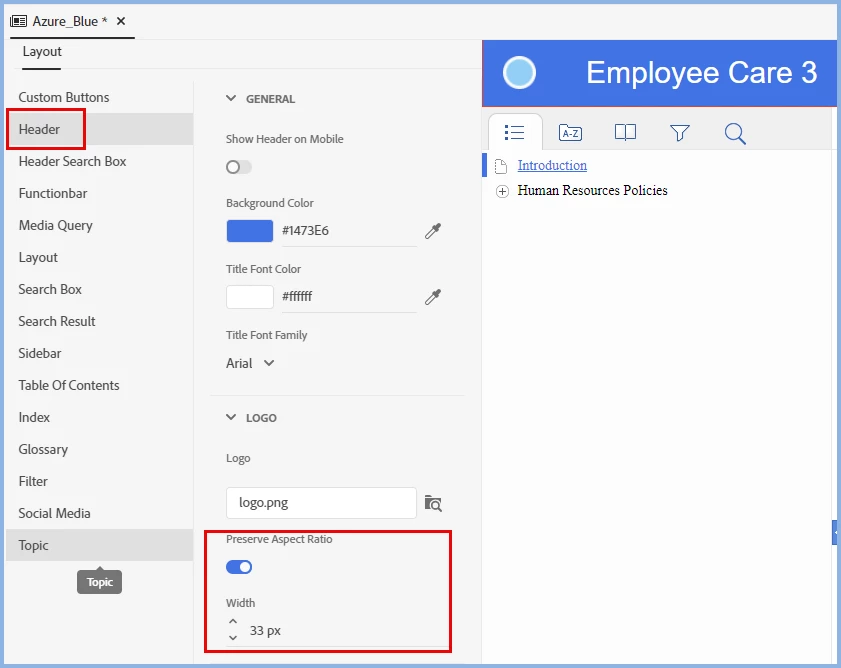The height and width of the screenshot is (668, 841).
Task: Select Search Result component
Action: 100,321
